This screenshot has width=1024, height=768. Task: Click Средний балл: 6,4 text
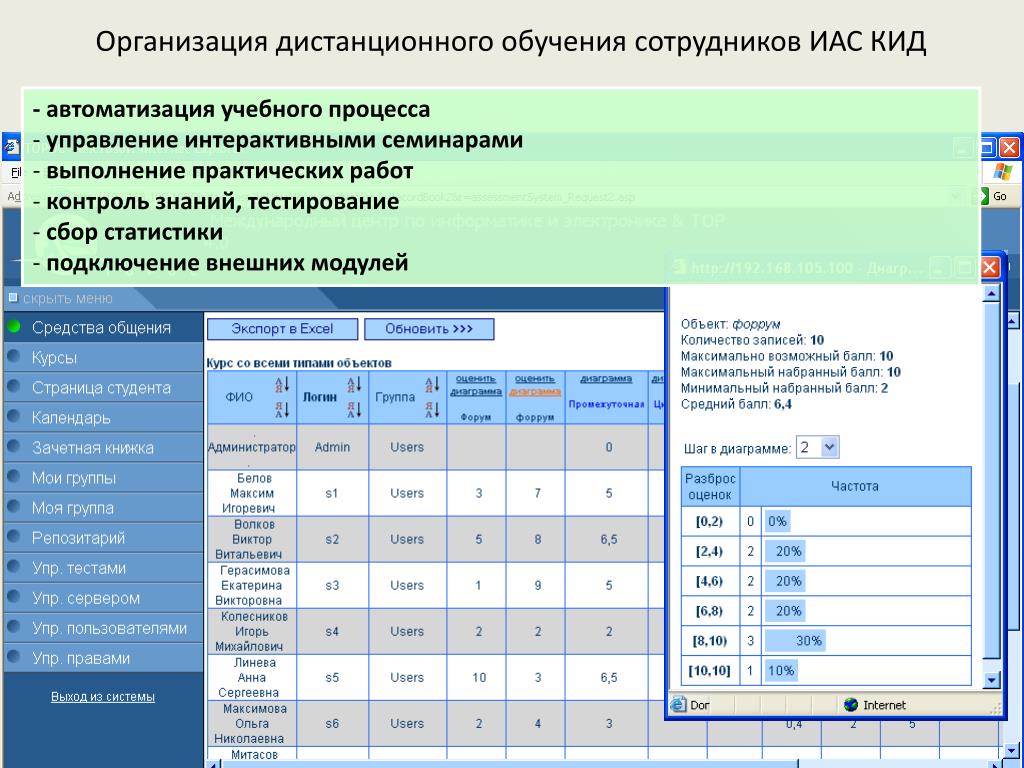click(x=736, y=404)
